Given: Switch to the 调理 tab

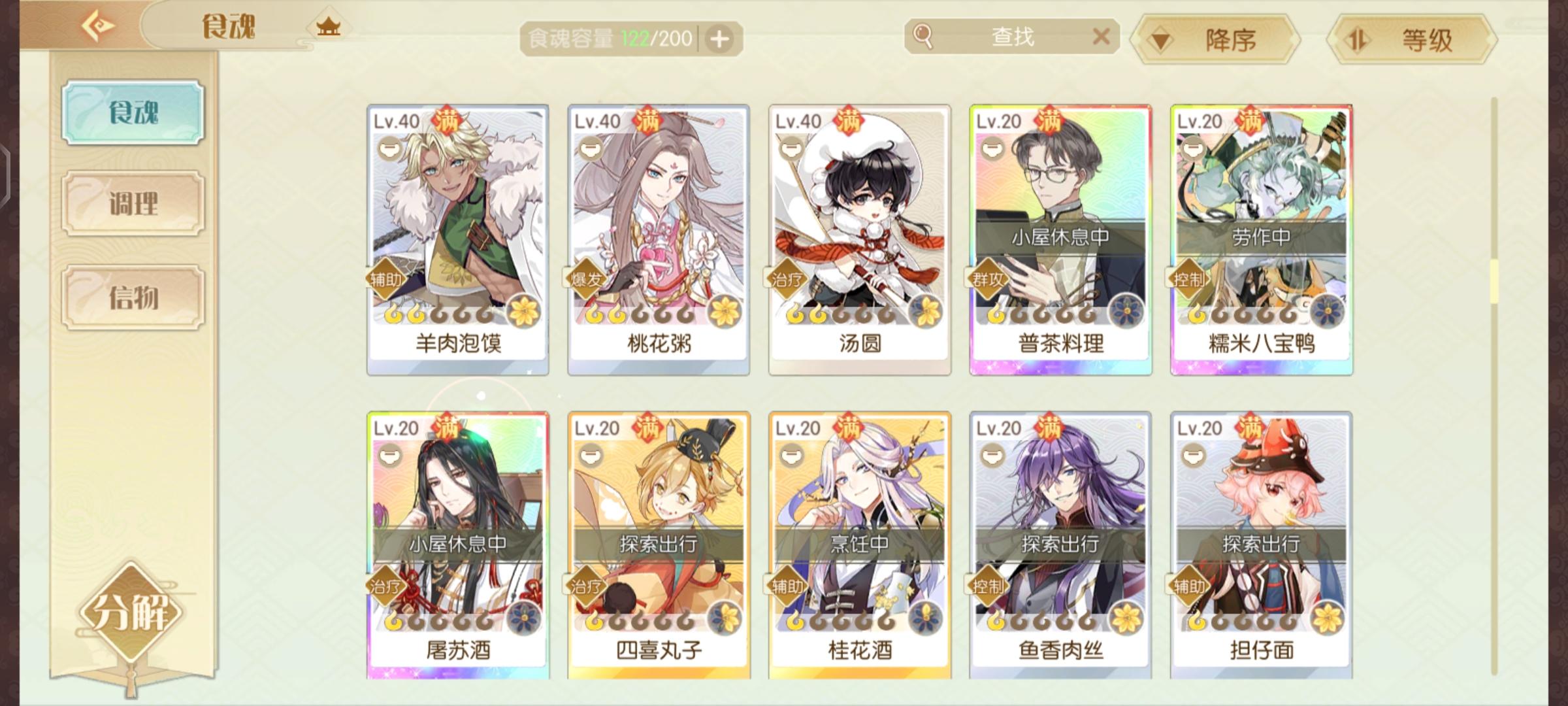Looking at the screenshot, I should coord(133,204).
